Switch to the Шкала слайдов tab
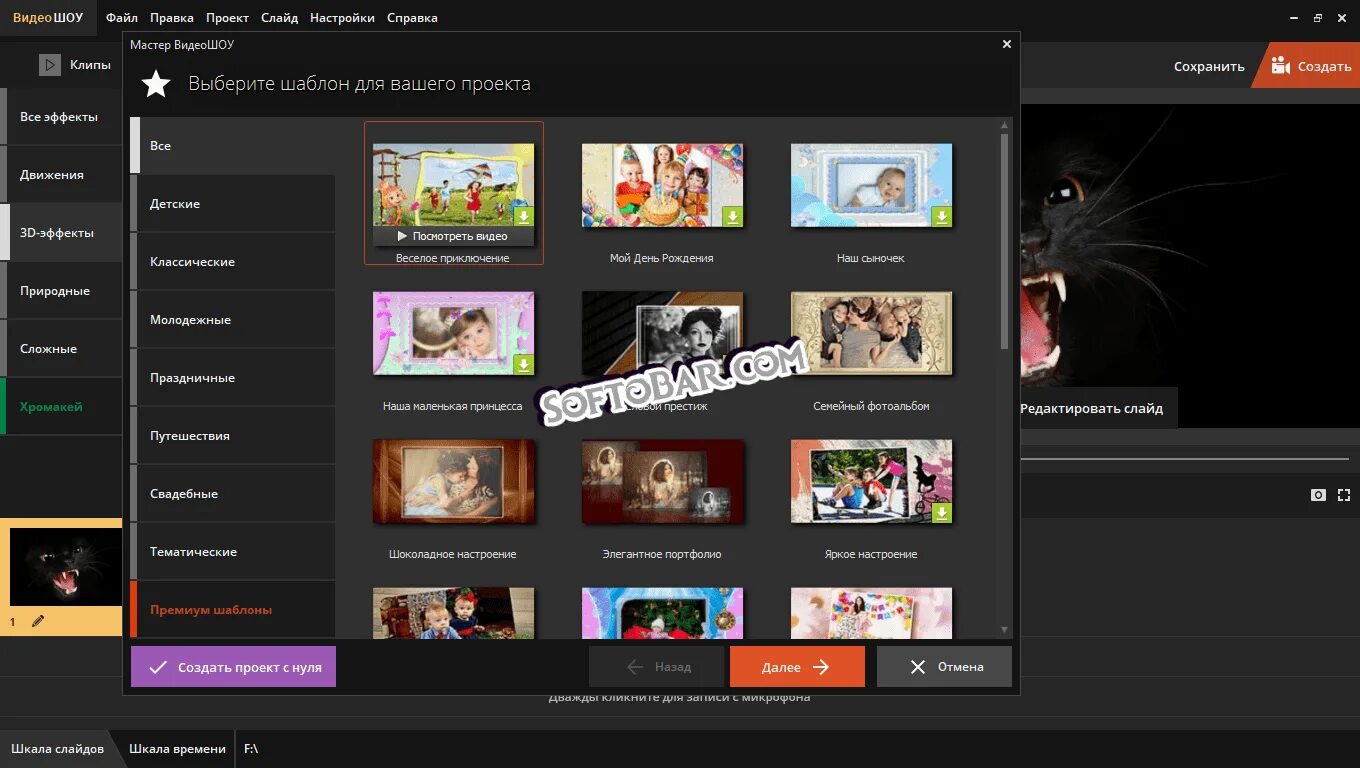Viewport: 1360px width, 768px height. pos(57,749)
